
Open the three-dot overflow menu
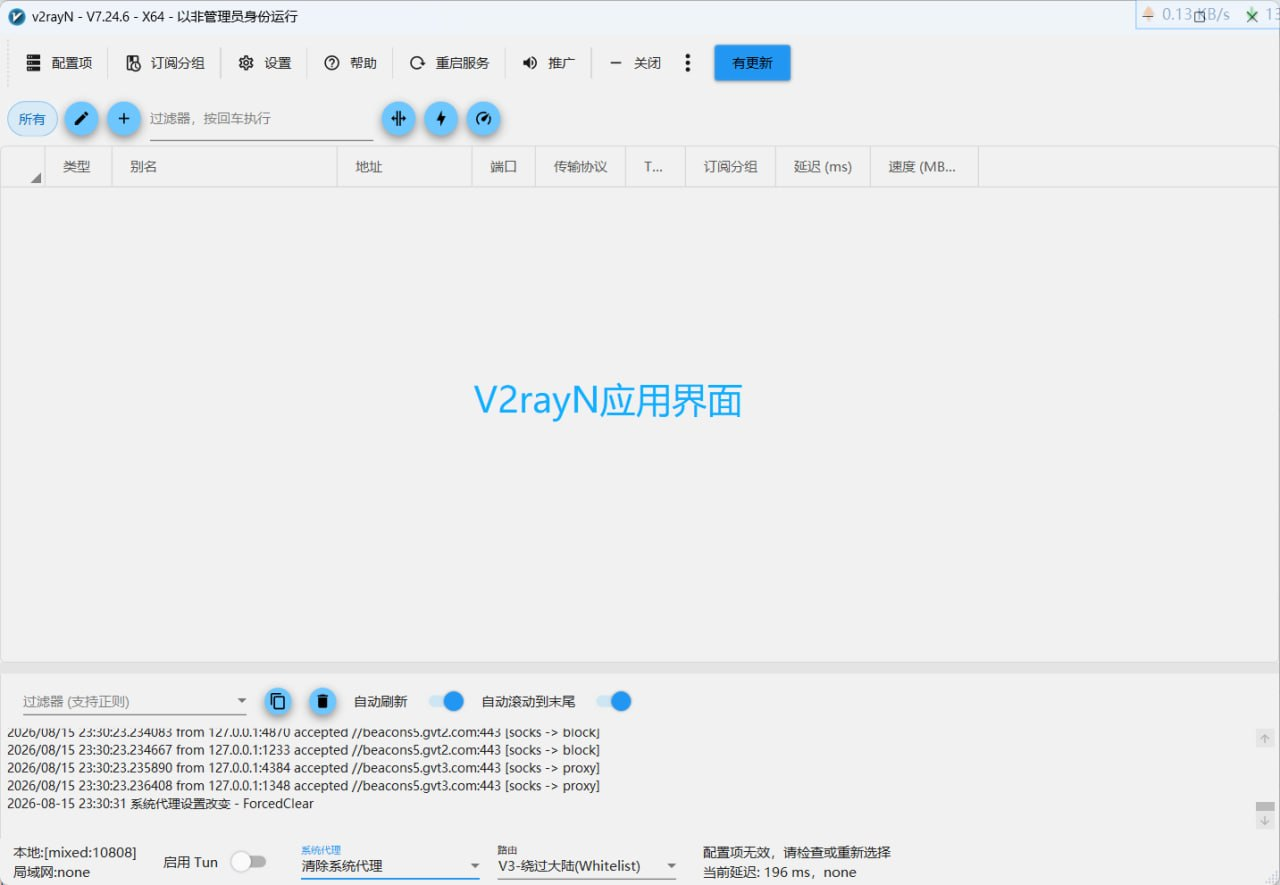[x=688, y=63]
